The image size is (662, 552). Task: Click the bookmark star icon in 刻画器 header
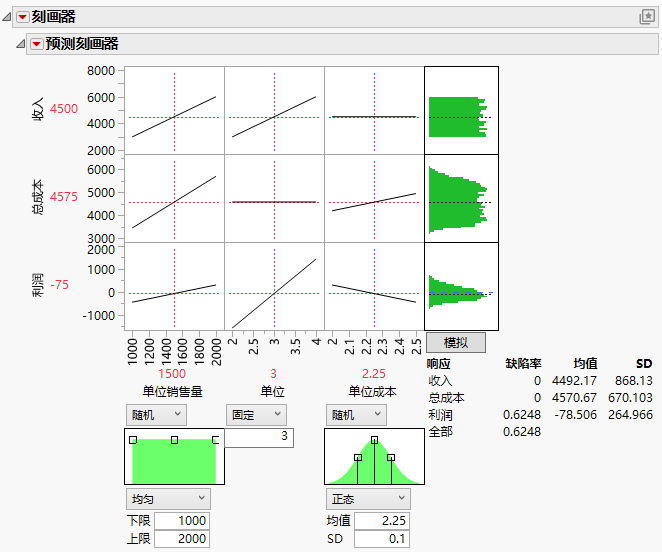646,17
